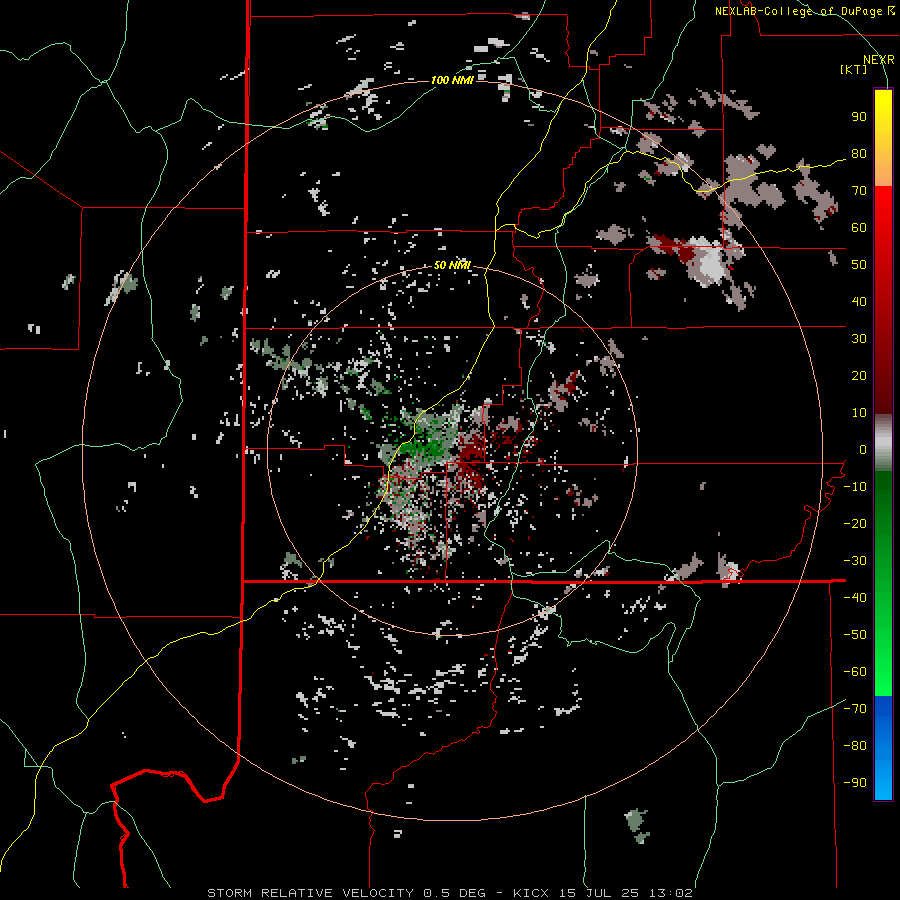The height and width of the screenshot is (900, 900).
Task: Click the 80 value on velocity scale
Action: (x=859, y=154)
